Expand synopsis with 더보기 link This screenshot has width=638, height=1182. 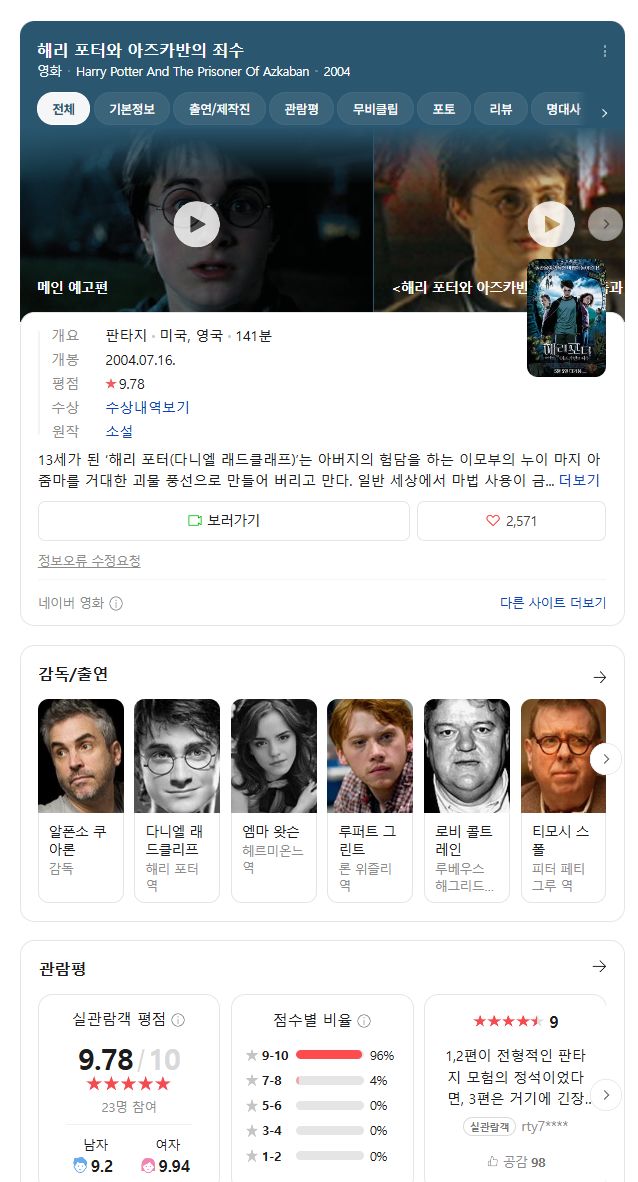click(x=579, y=480)
